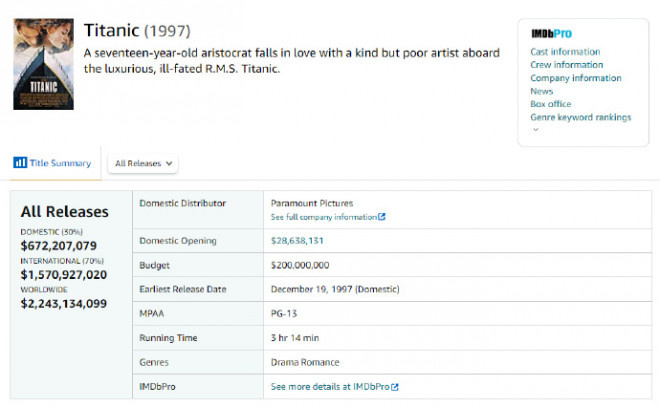Click See more details at IMDbPro
This screenshot has width=660, height=407.
[x=329, y=387]
